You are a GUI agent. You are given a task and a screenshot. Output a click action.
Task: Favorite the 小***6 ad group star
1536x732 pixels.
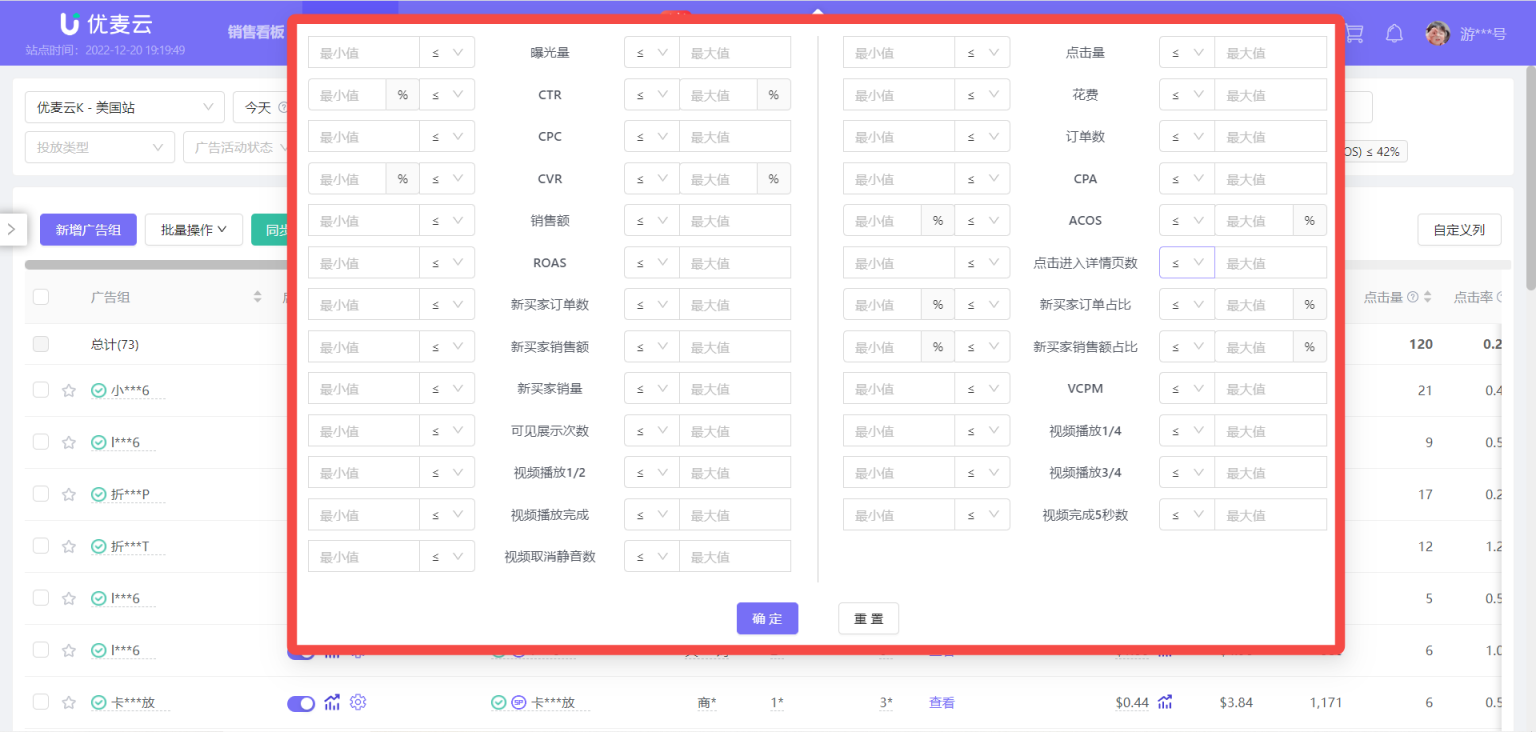tap(69, 390)
